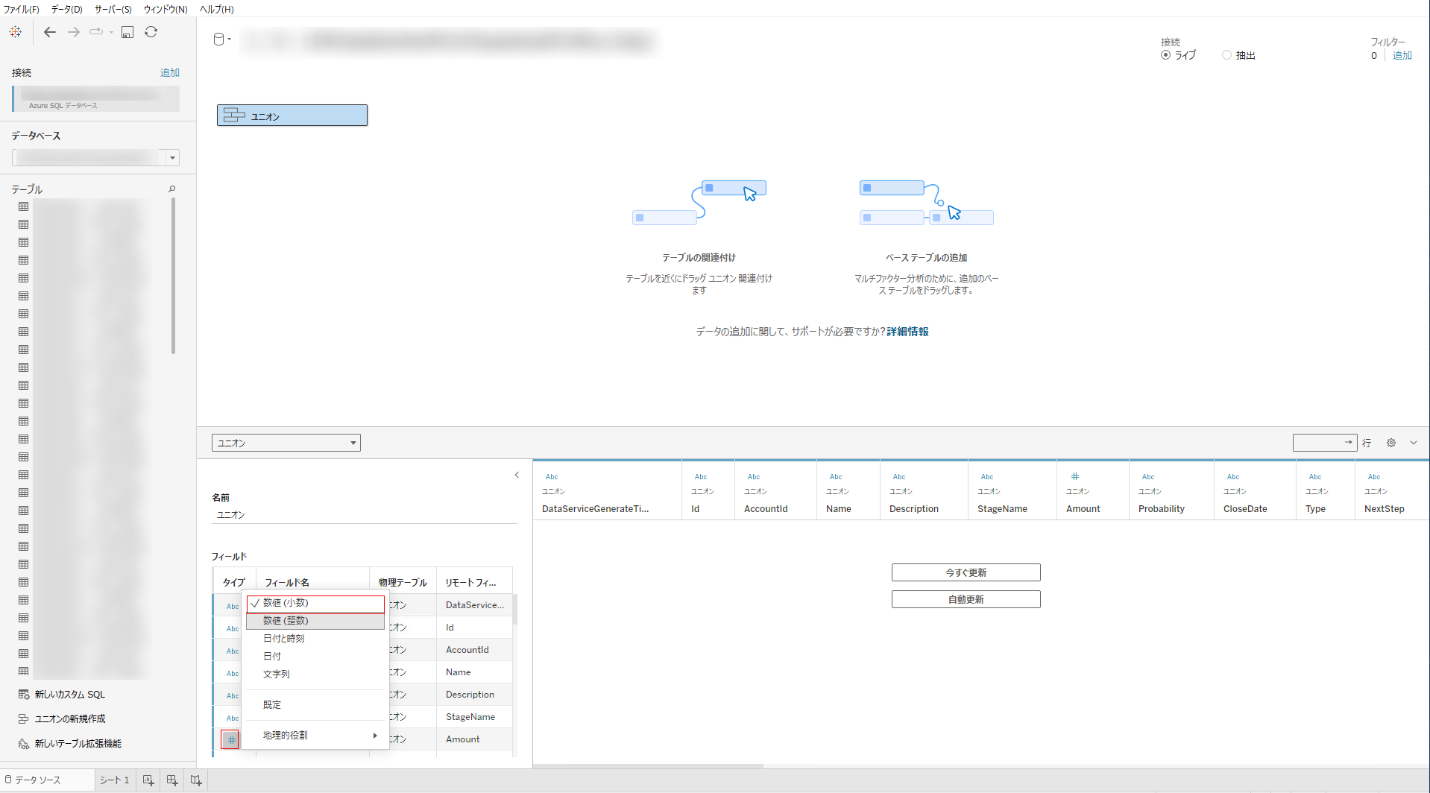Click the new story icon
The image size is (1430, 793).
click(196, 780)
